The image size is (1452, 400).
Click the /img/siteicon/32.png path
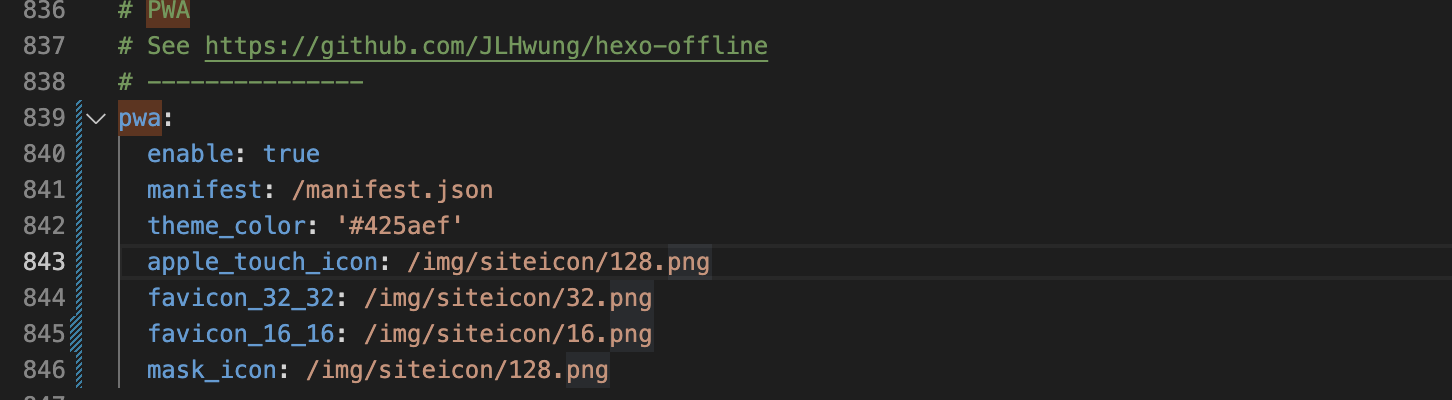(507, 298)
